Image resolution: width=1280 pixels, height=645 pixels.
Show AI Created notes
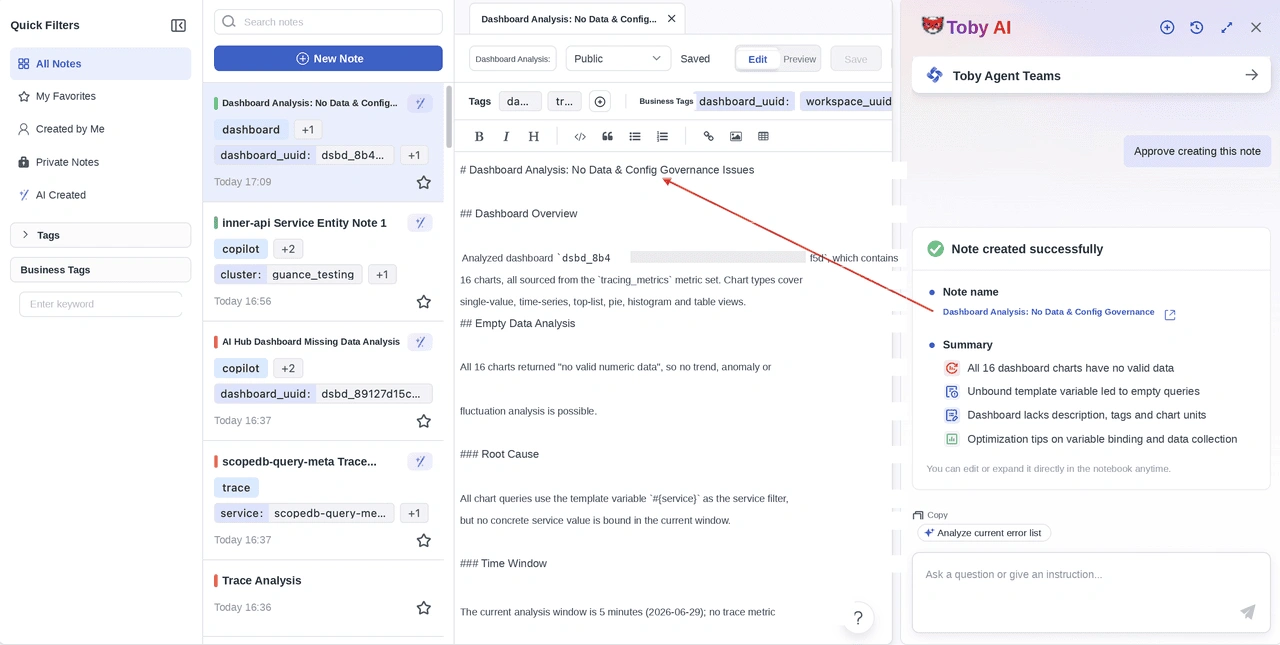click(x=100, y=195)
